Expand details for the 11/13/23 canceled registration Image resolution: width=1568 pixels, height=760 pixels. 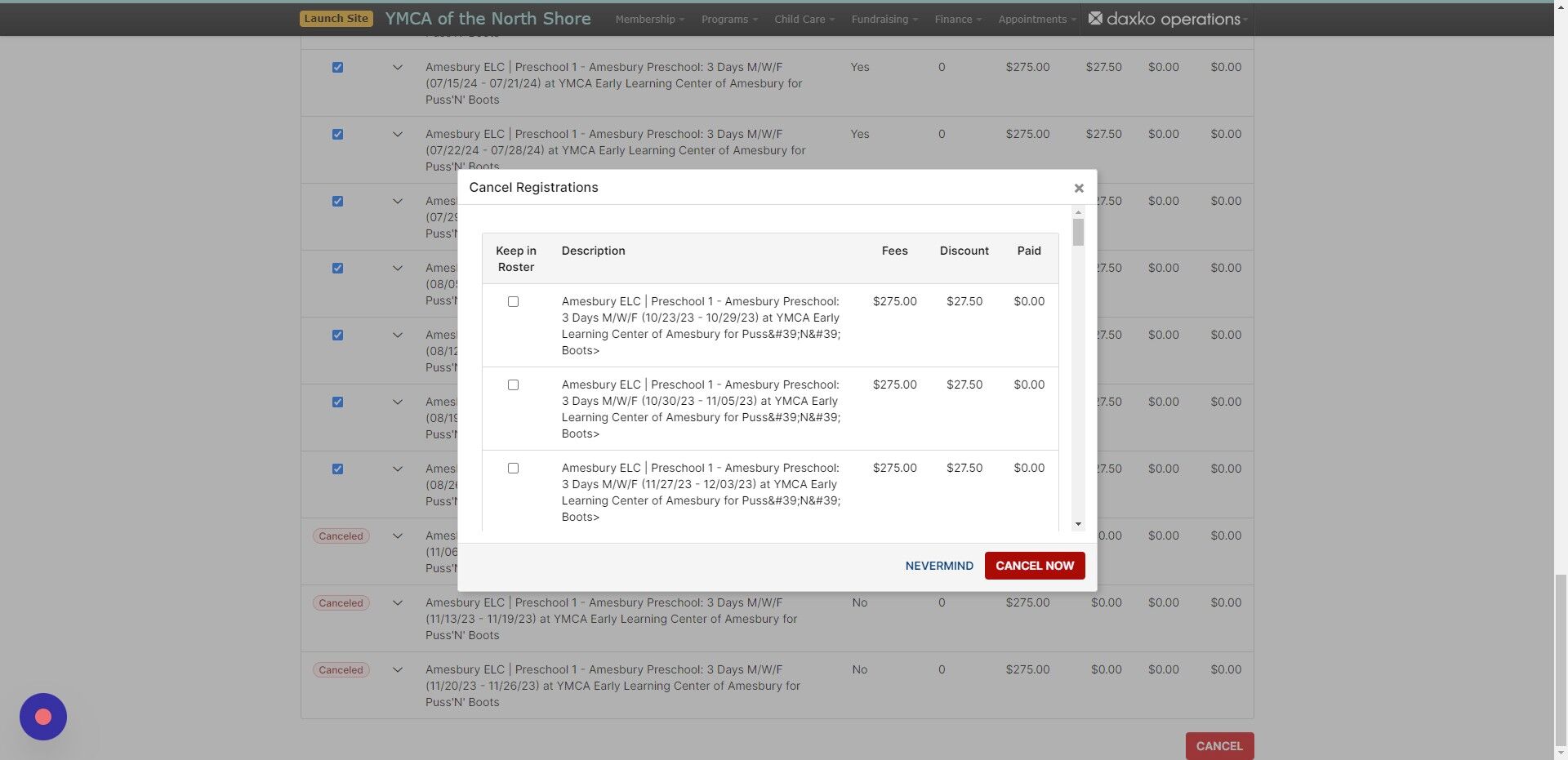coord(398,602)
